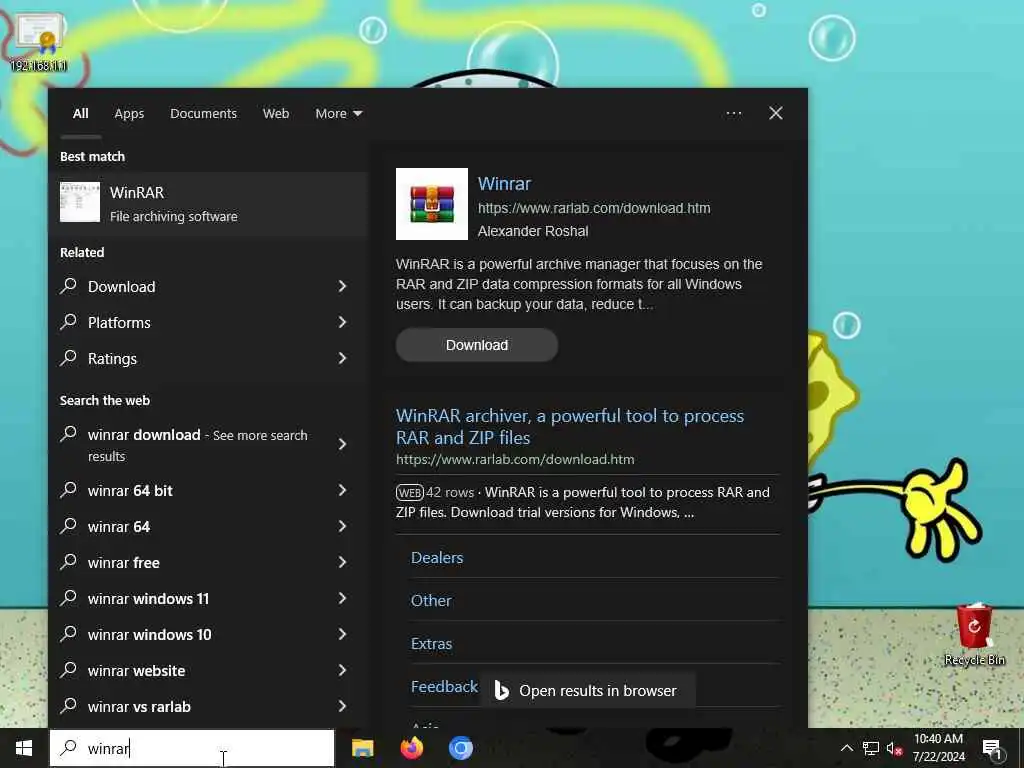Image resolution: width=1024 pixels, height=768 pixels.
Task: Click magnifier icon beside Platforms suggestion
Action: coord(69,321)
